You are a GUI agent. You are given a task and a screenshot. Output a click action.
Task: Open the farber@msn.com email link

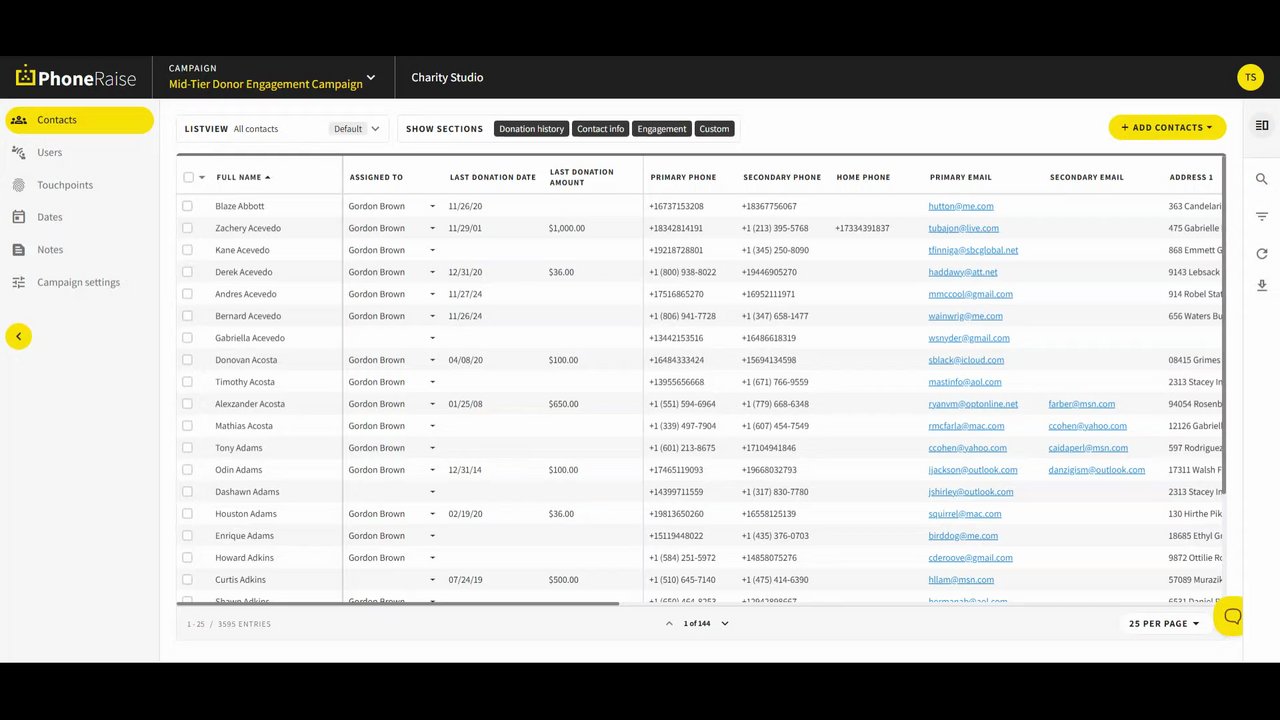(x=1082, y=404)
